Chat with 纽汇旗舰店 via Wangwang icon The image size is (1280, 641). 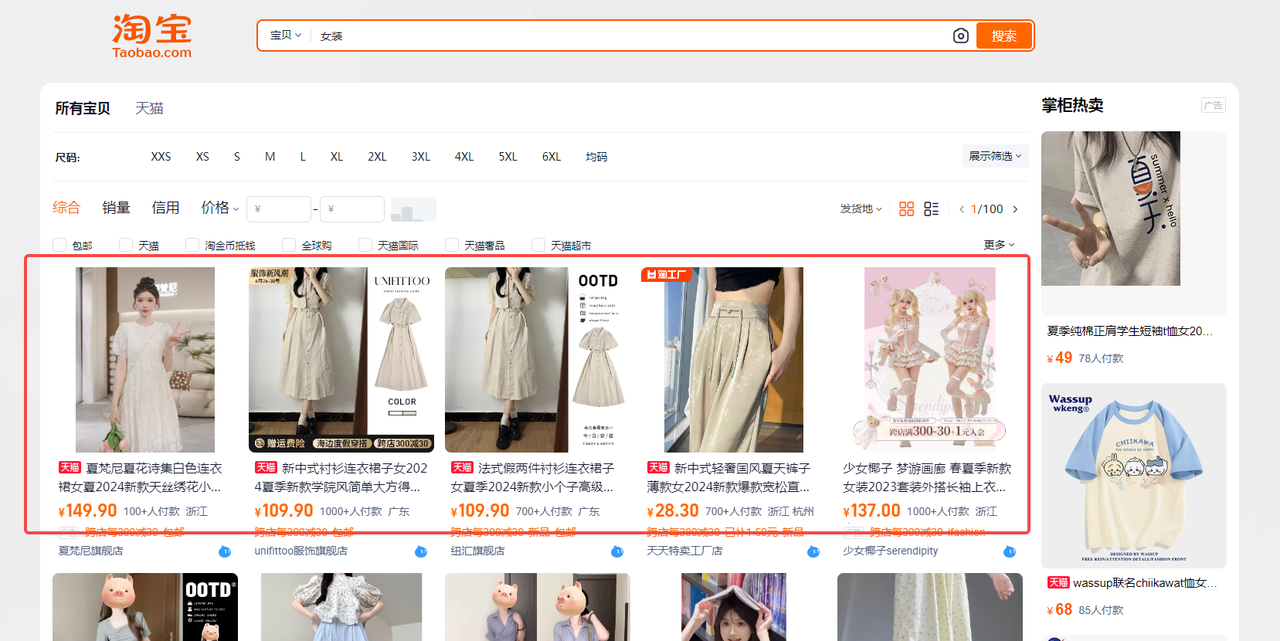[617, 551]
